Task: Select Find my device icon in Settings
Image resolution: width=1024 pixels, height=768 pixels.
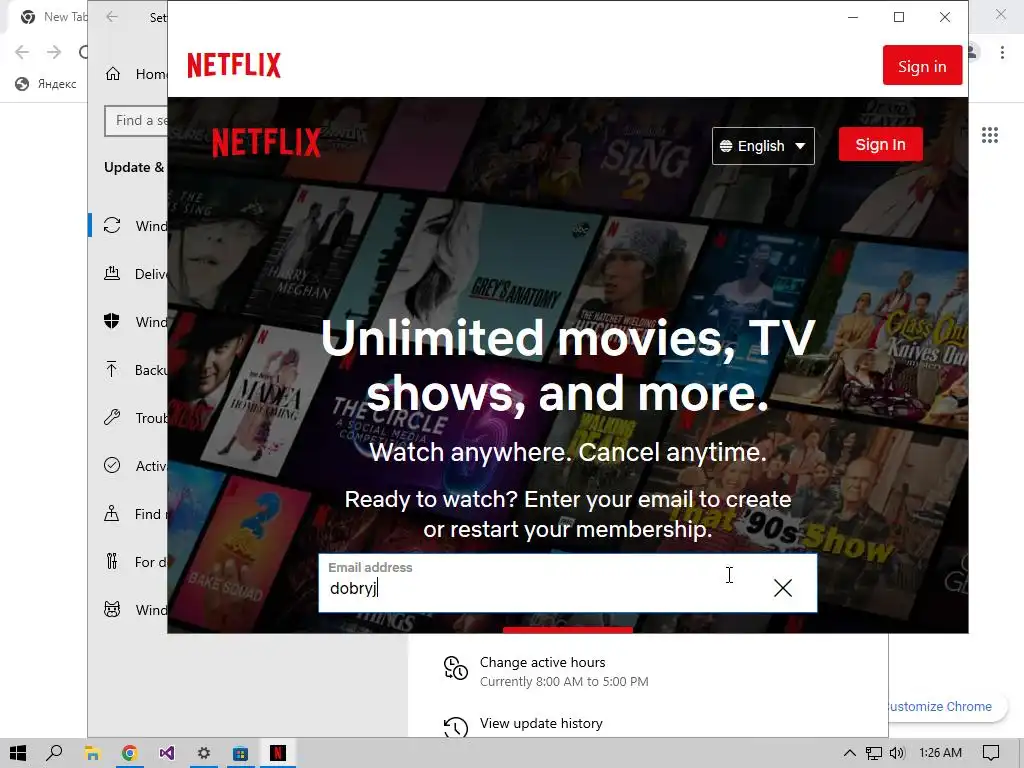Action: 112,513
